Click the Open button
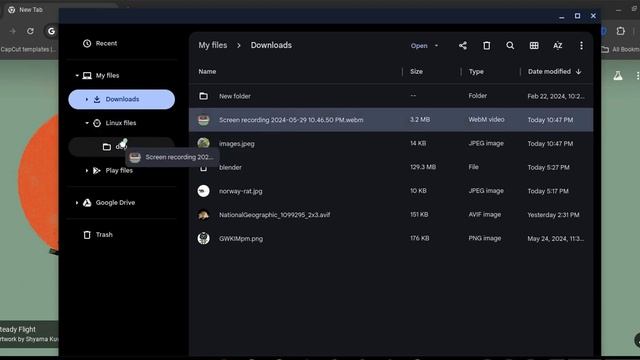This screenshot has height=360, width=640. click(x=419, y=46)
